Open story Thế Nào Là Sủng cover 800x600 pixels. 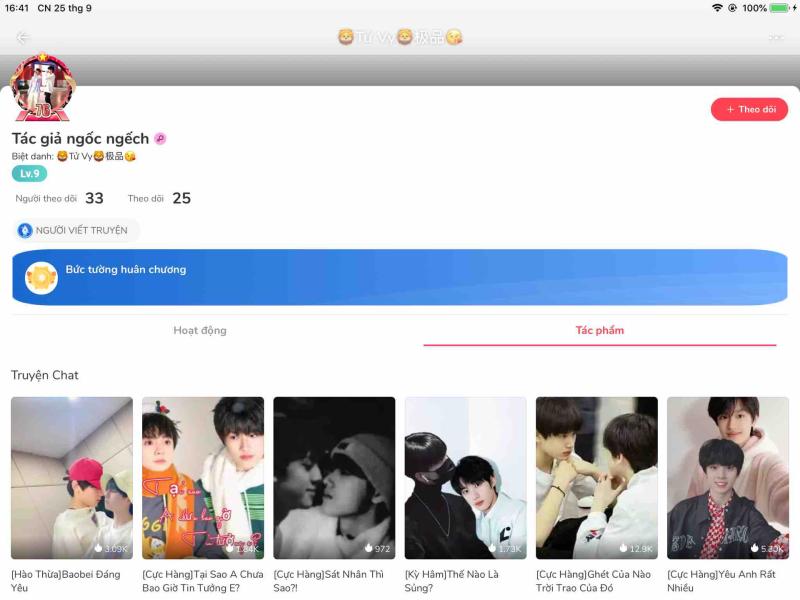[x=465, y=478]
